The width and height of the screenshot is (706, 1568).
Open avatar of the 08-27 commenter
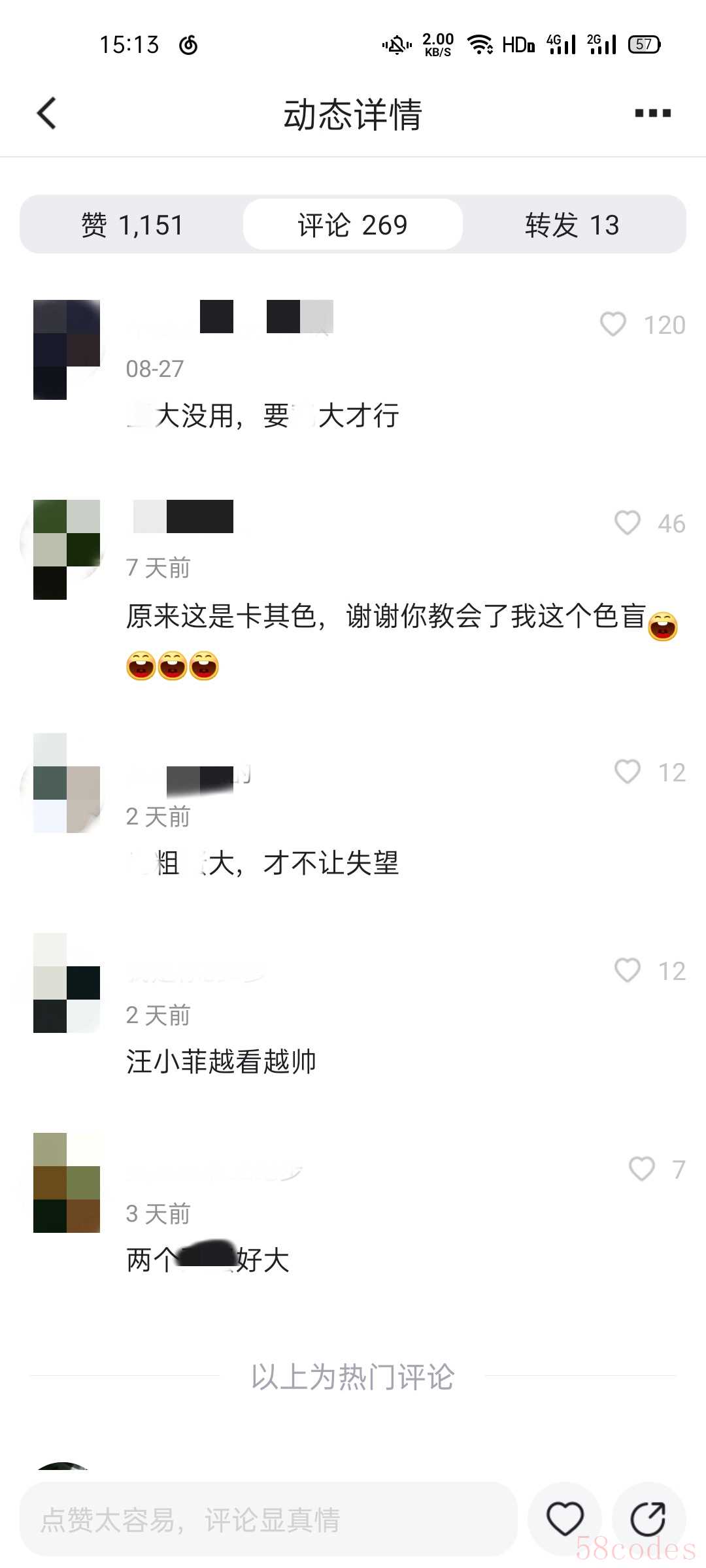tap(67, 350)
